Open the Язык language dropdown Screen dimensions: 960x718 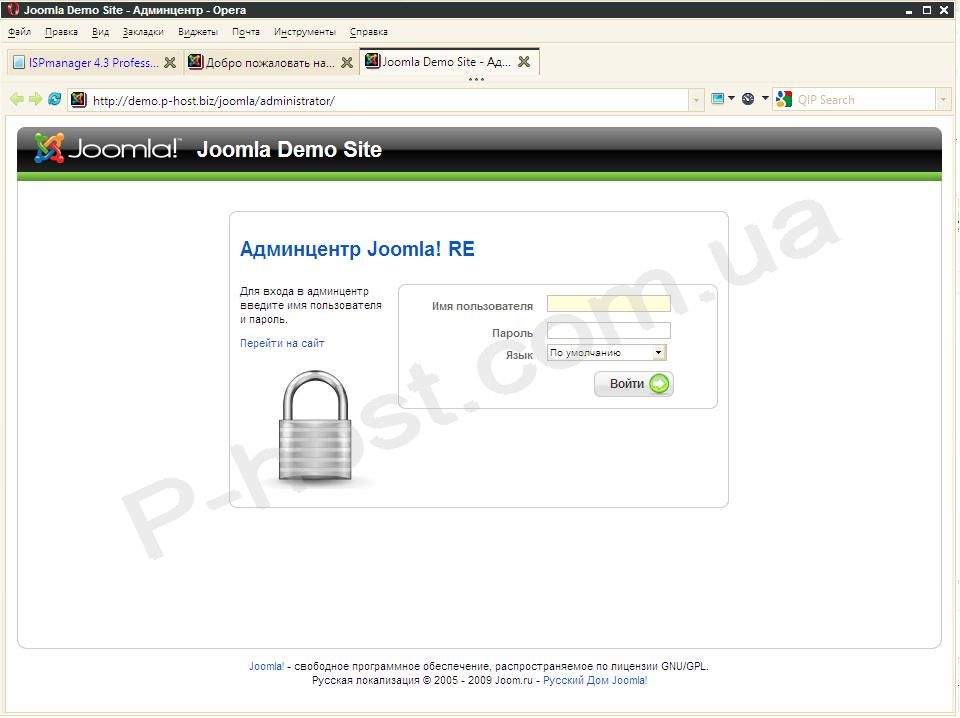(607, 353)
